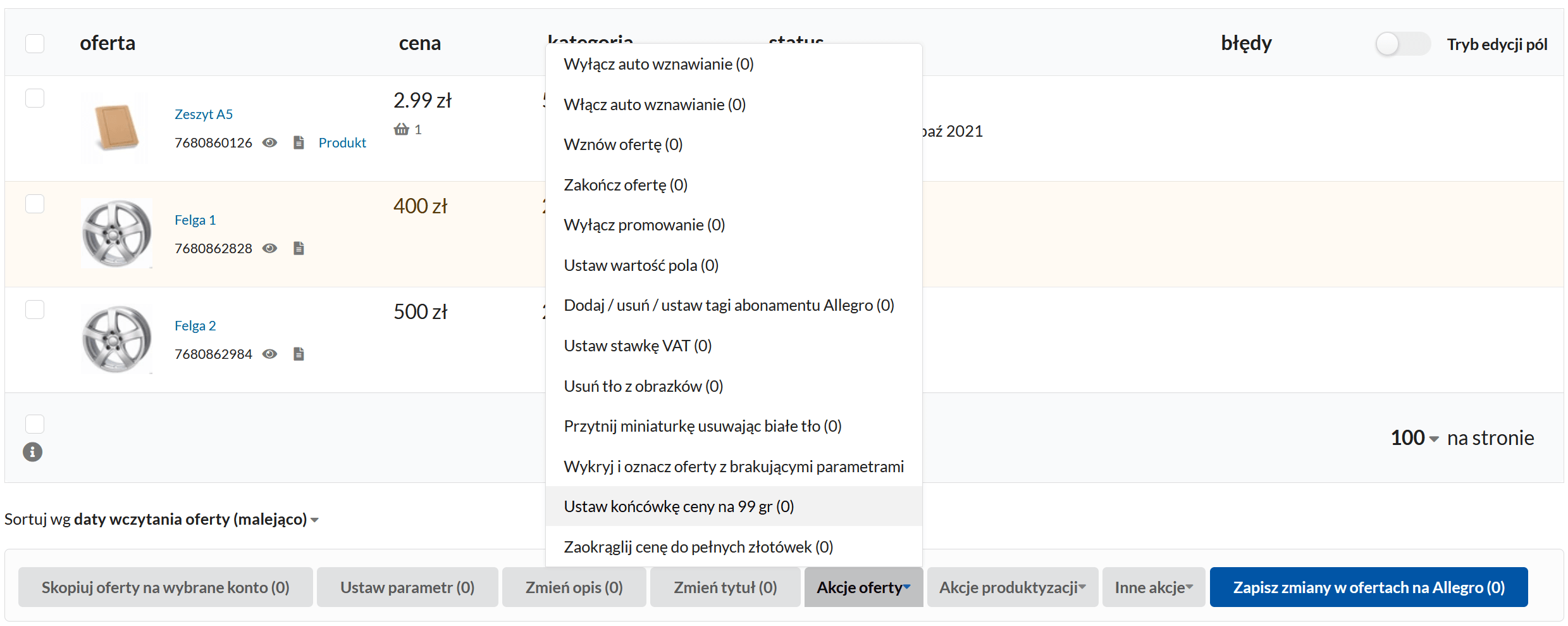Click the cena column header
Viewport: 1568px width, 626px height.
[x=420, y=43]
